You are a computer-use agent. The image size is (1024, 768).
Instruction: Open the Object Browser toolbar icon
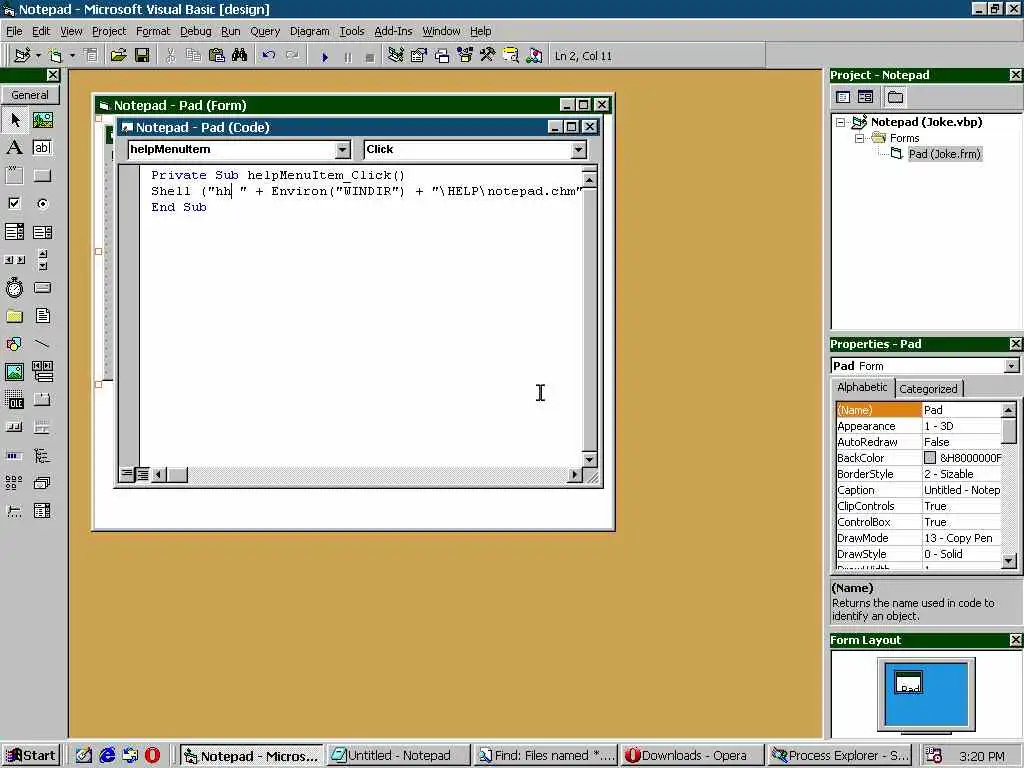465,56
